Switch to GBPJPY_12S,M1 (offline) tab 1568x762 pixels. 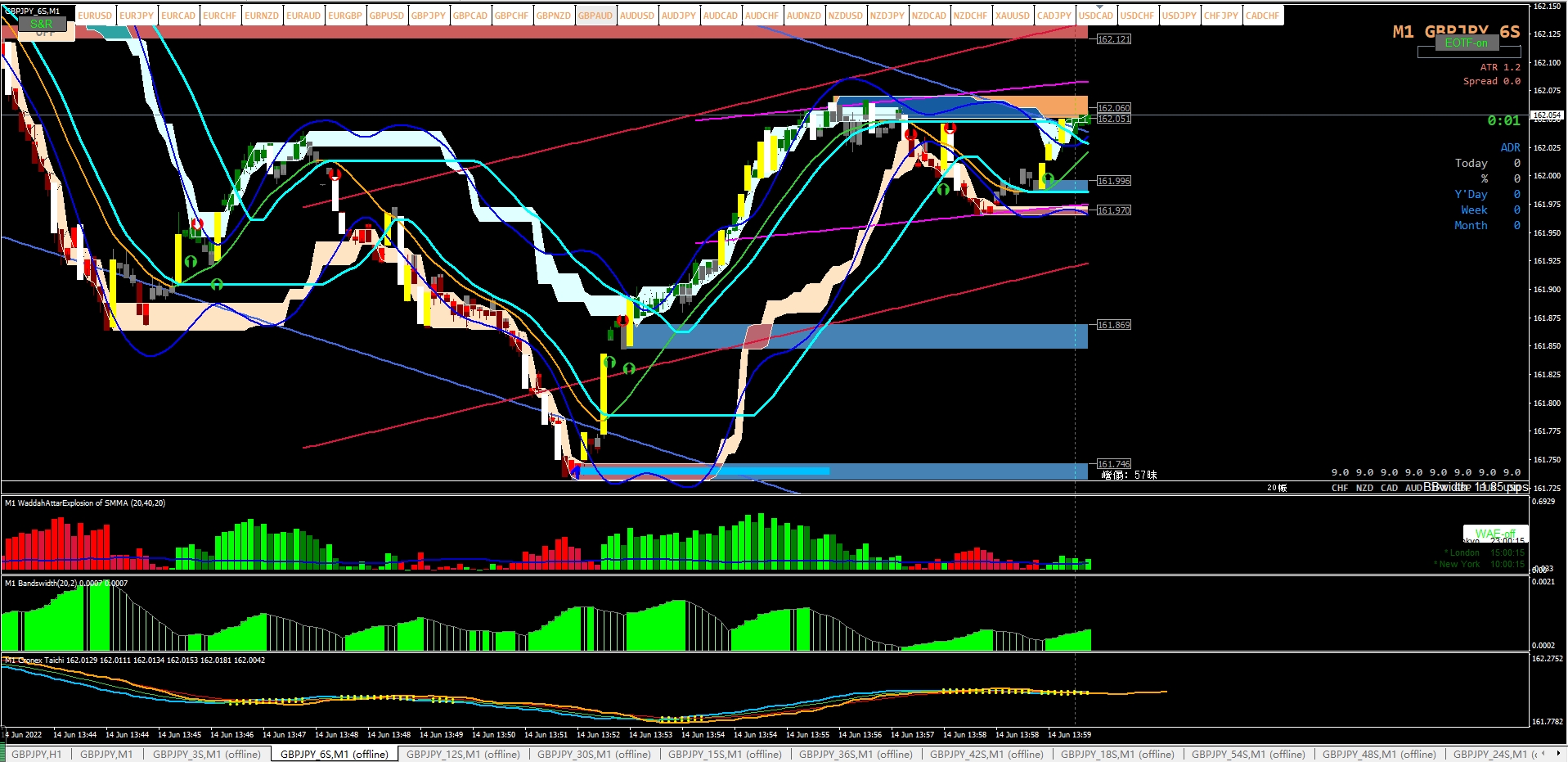point(463,754)
